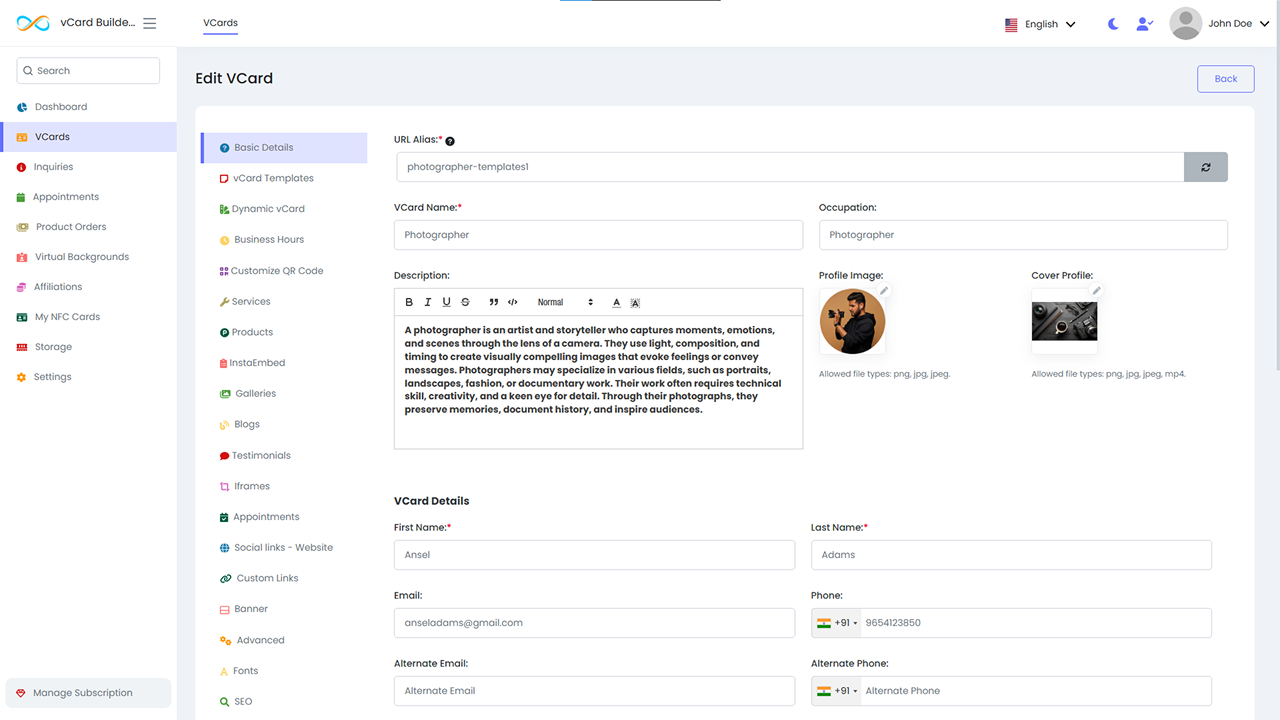Open the vCard Templates section

pyautogui.click(x=273, y=178)
